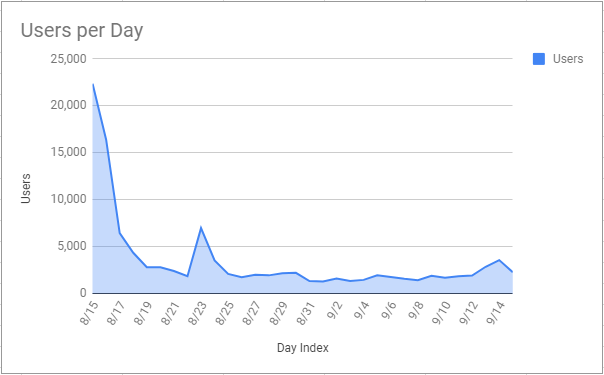
Task: Click the 8/15 date label
Action: (x=89, y=313)
